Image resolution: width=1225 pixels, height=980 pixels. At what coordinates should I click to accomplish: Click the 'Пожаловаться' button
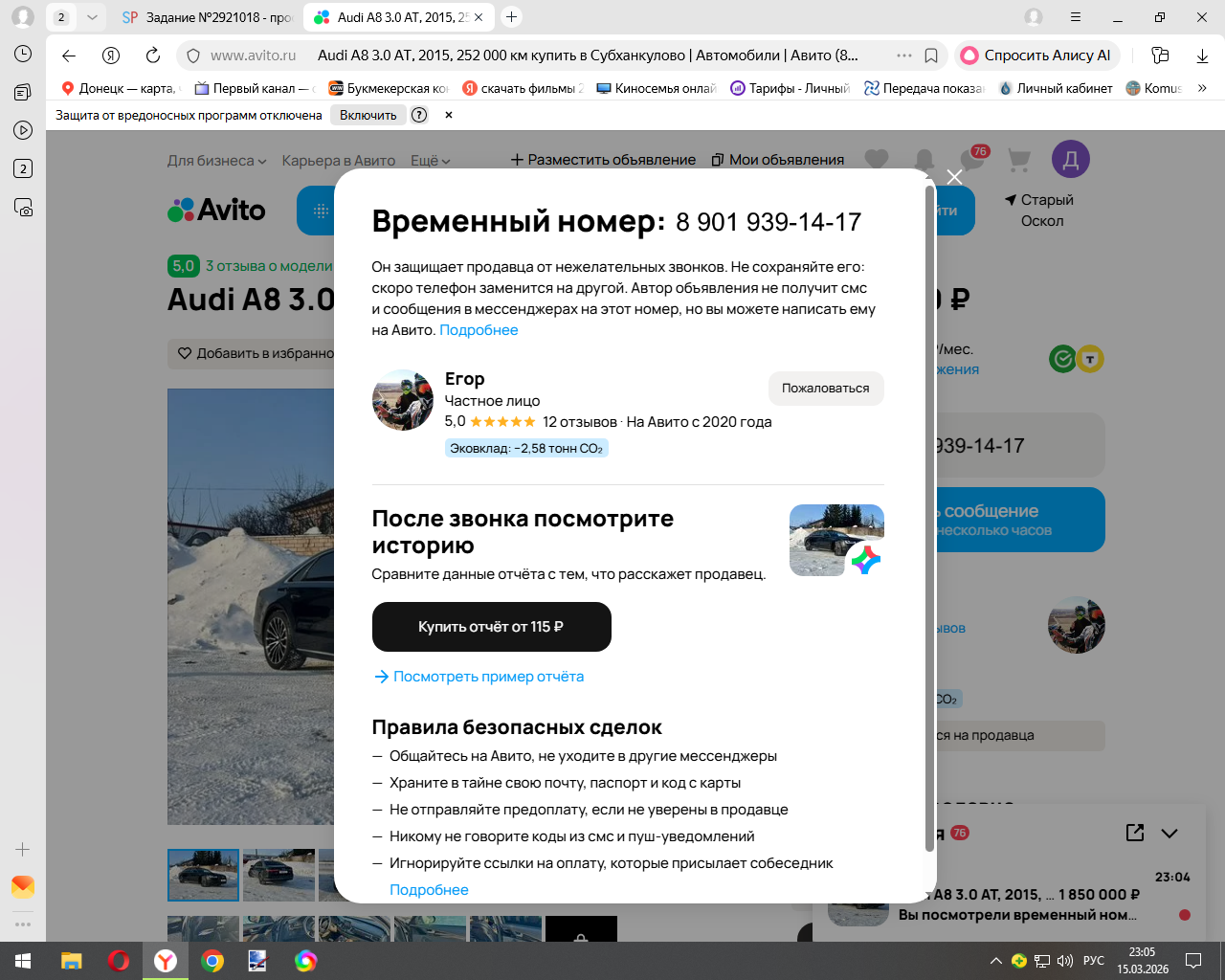[x=826, y=389]
